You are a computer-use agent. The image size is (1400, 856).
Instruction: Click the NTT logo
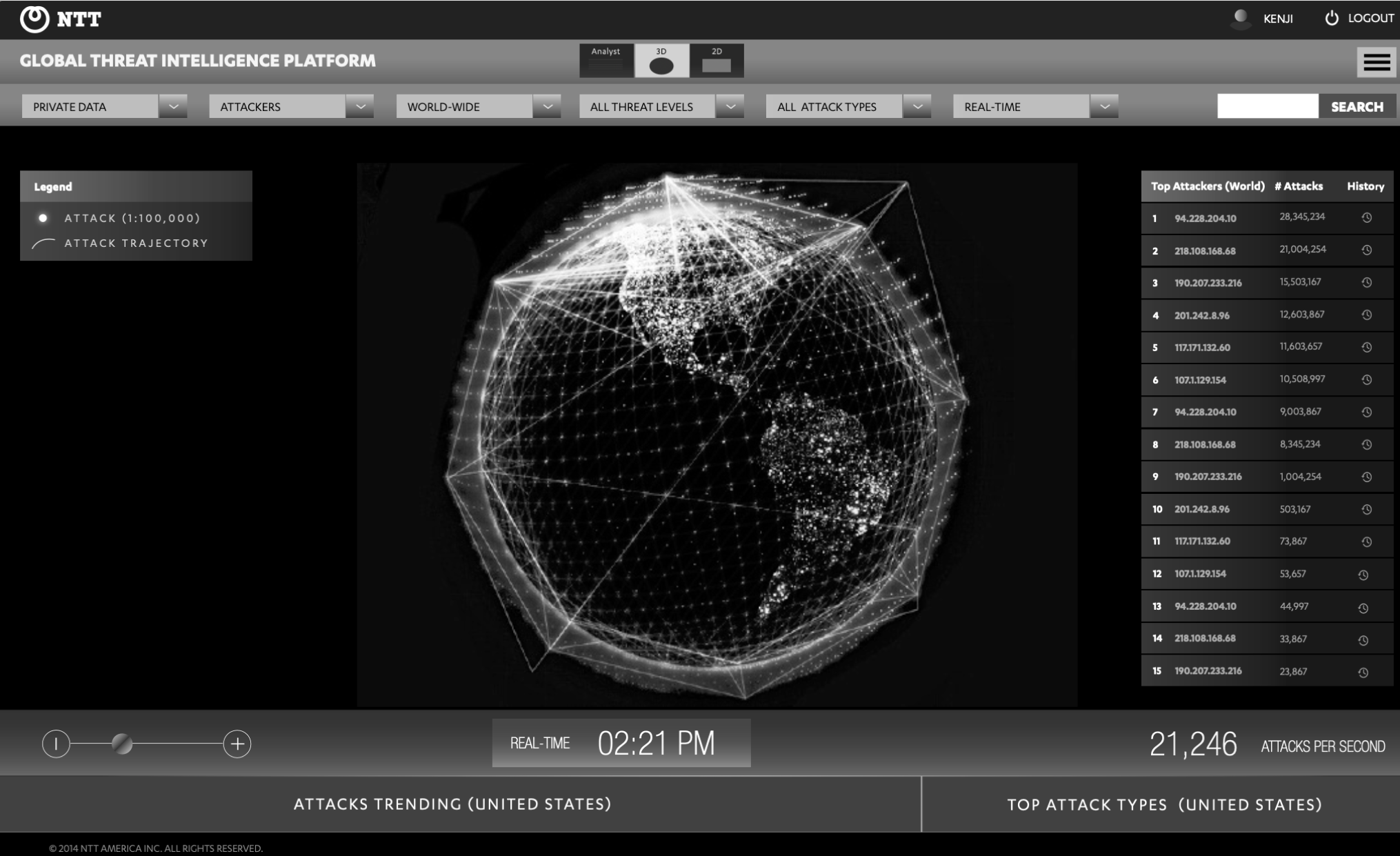click(x=61, y=19)
